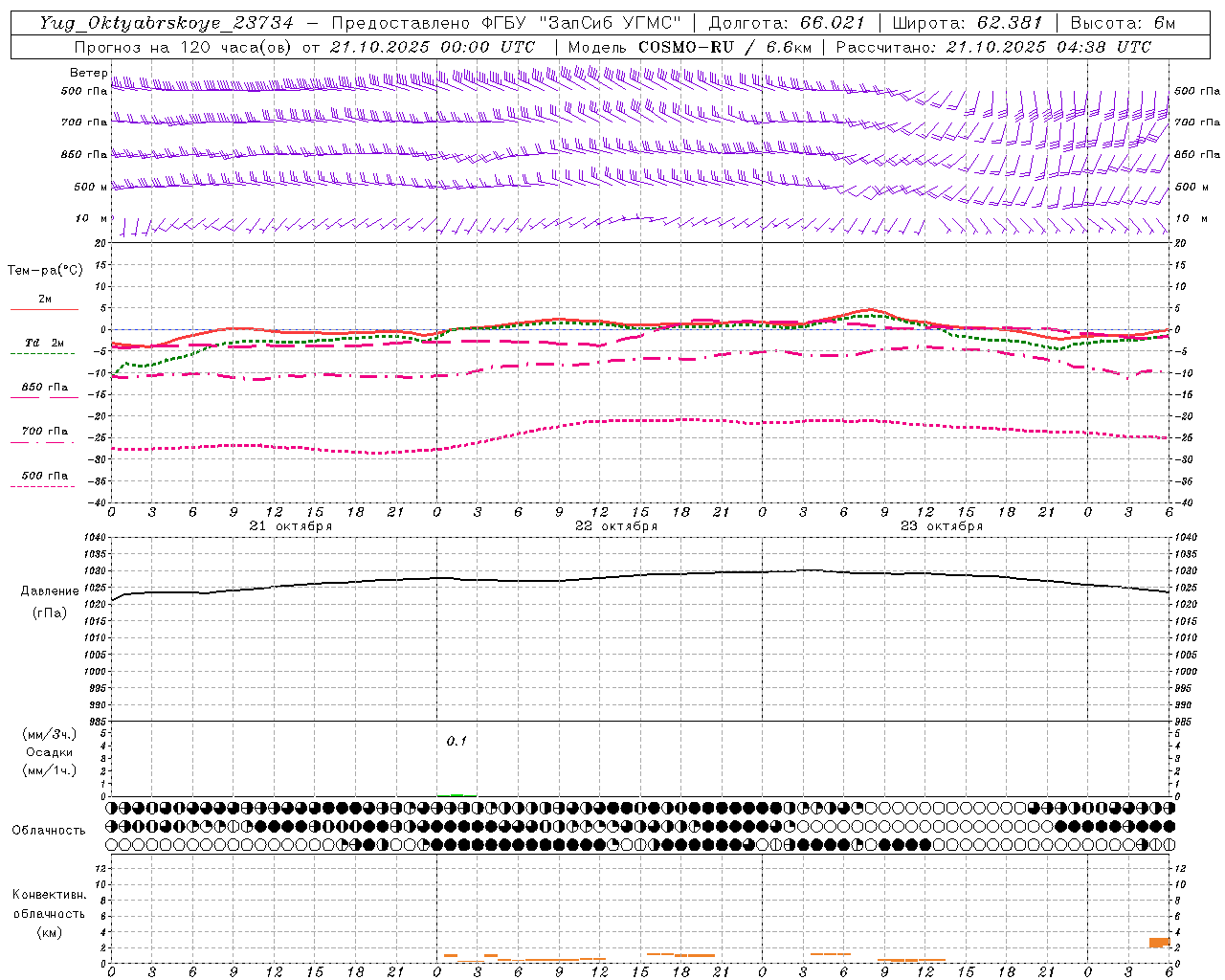Viewport: 1225px width, 980px height.
Task: Click the Модель COSMO-RU / 6.6км text
Action: pos(690,47)
